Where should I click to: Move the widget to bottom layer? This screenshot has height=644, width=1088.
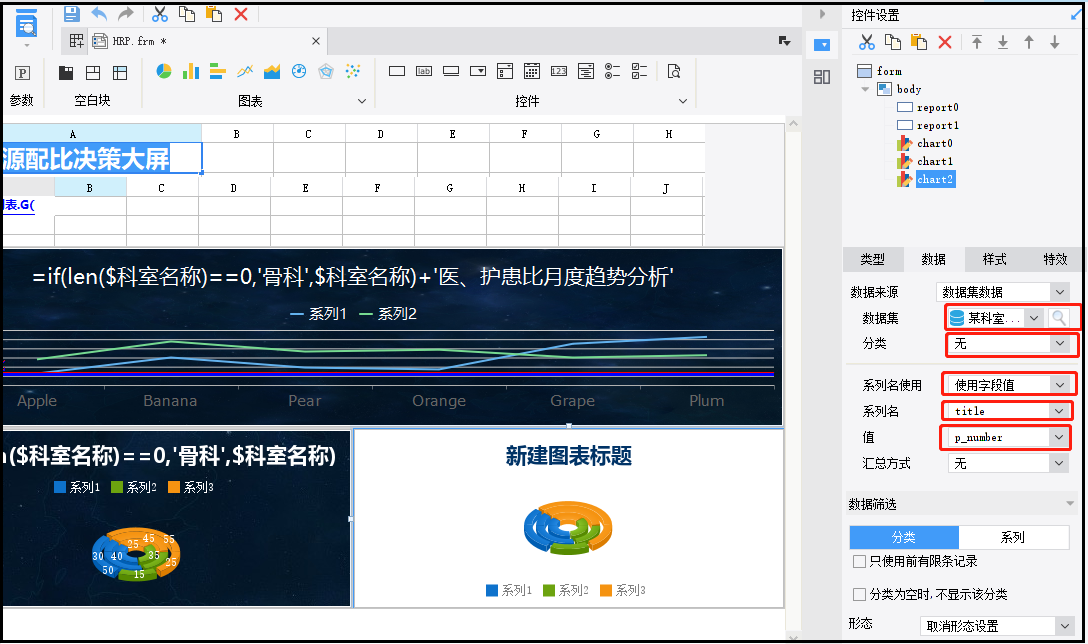[x=1003, y=42]
